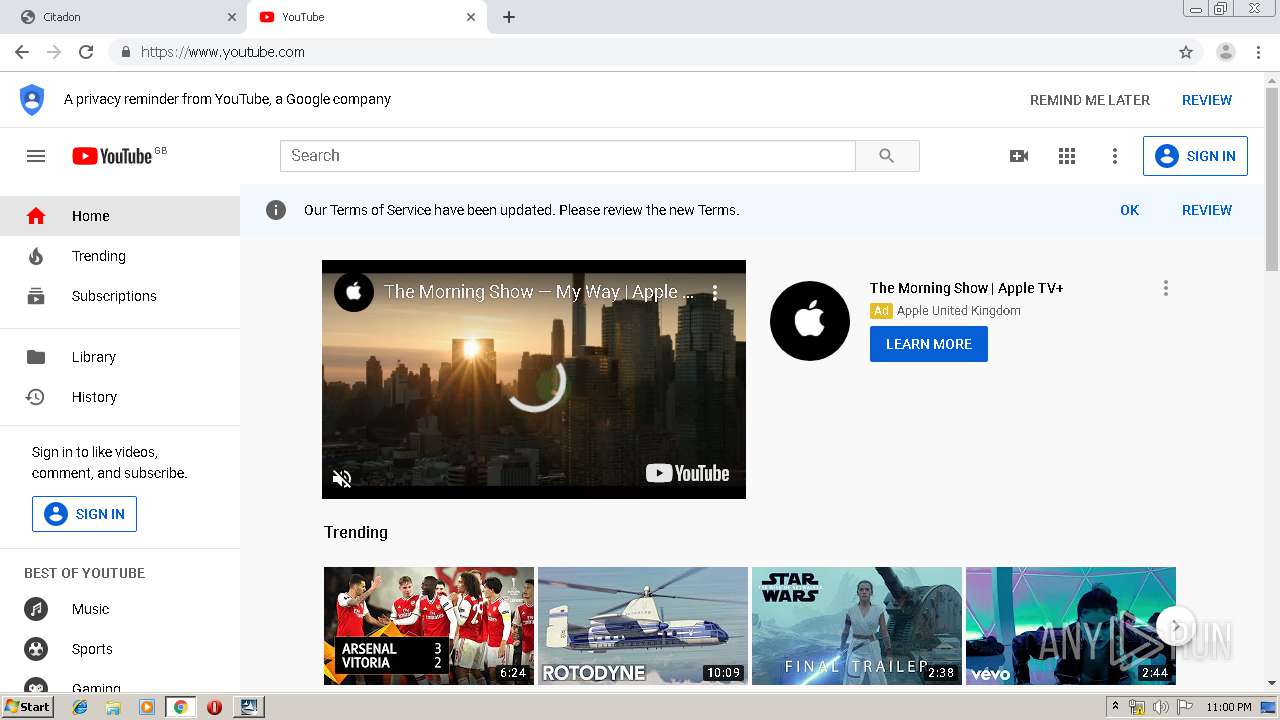Click the address bar URL
This screenshot has height=720, width=1280.
point(223,52)
